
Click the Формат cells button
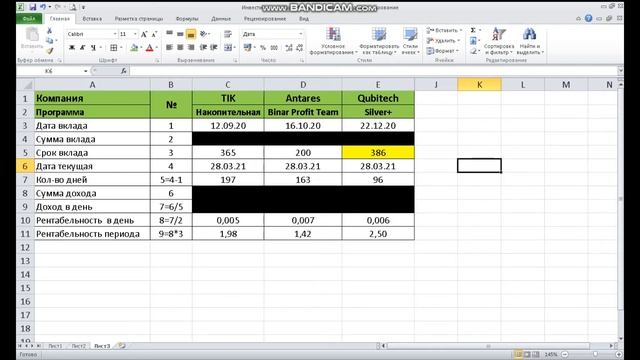coord(441,51)
